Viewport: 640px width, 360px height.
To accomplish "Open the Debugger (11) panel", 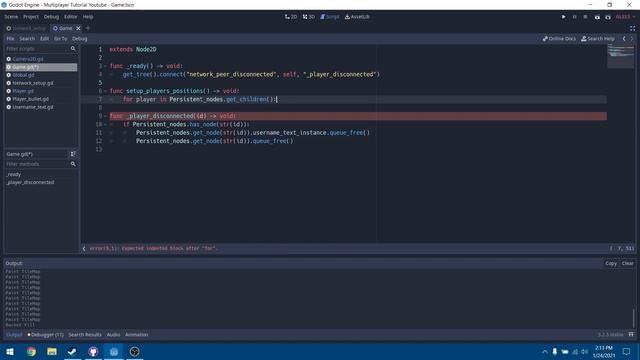I will coord(45,334).
